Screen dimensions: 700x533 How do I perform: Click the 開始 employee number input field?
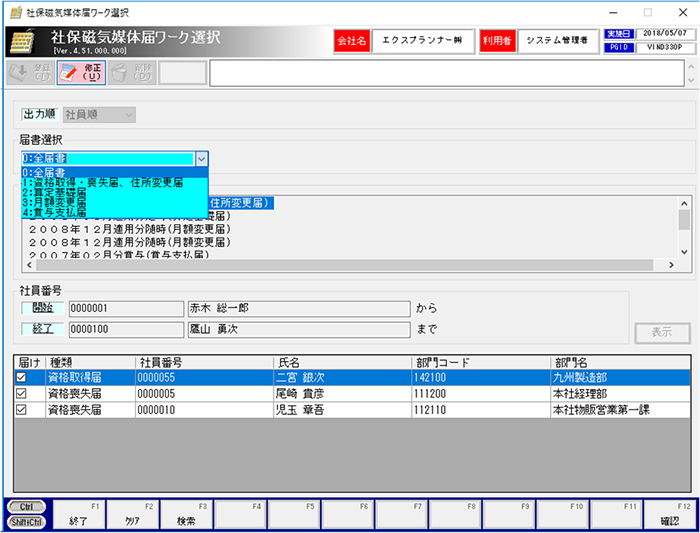click(x=124, y=308)
